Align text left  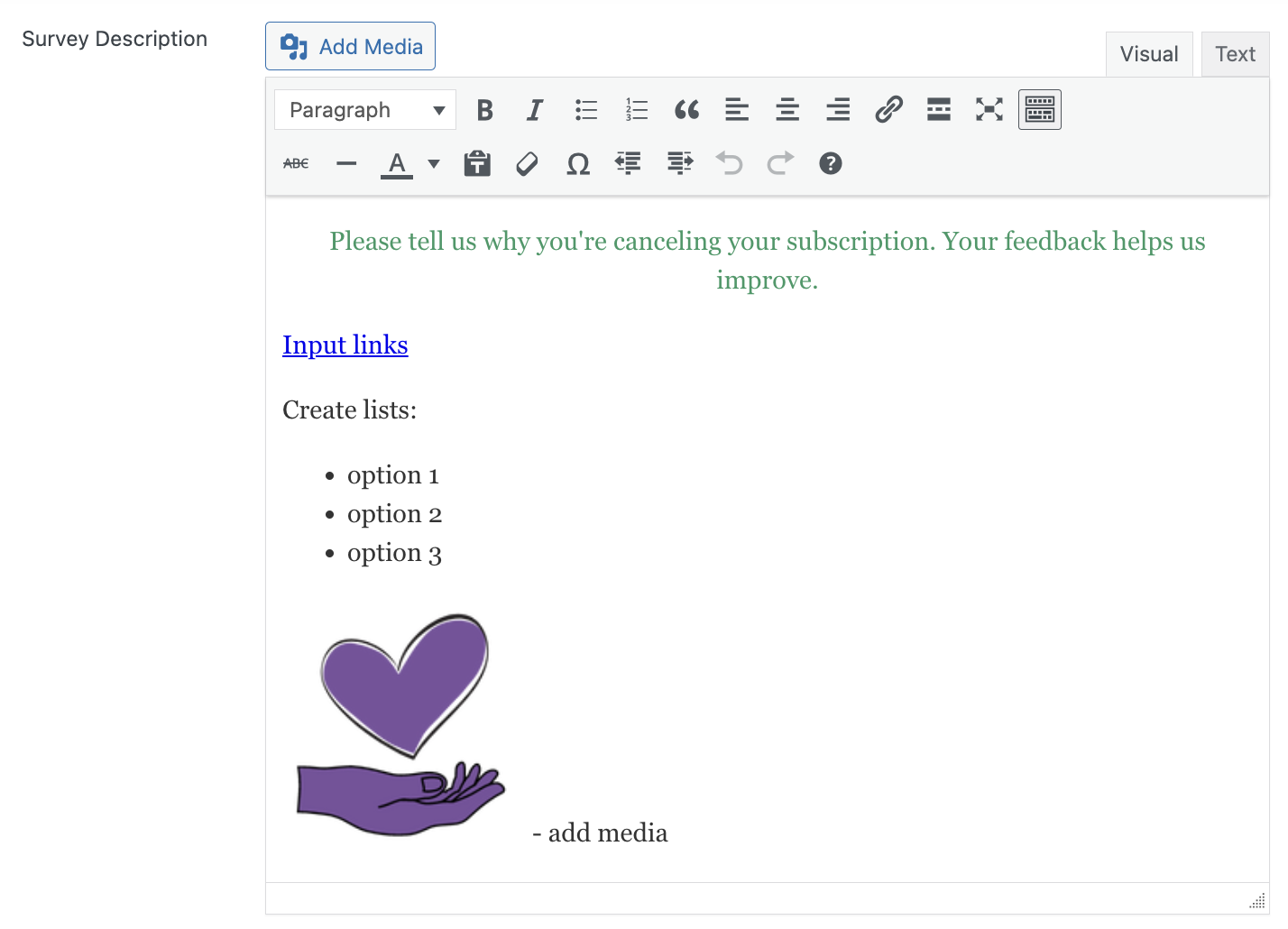pos(737,110)
